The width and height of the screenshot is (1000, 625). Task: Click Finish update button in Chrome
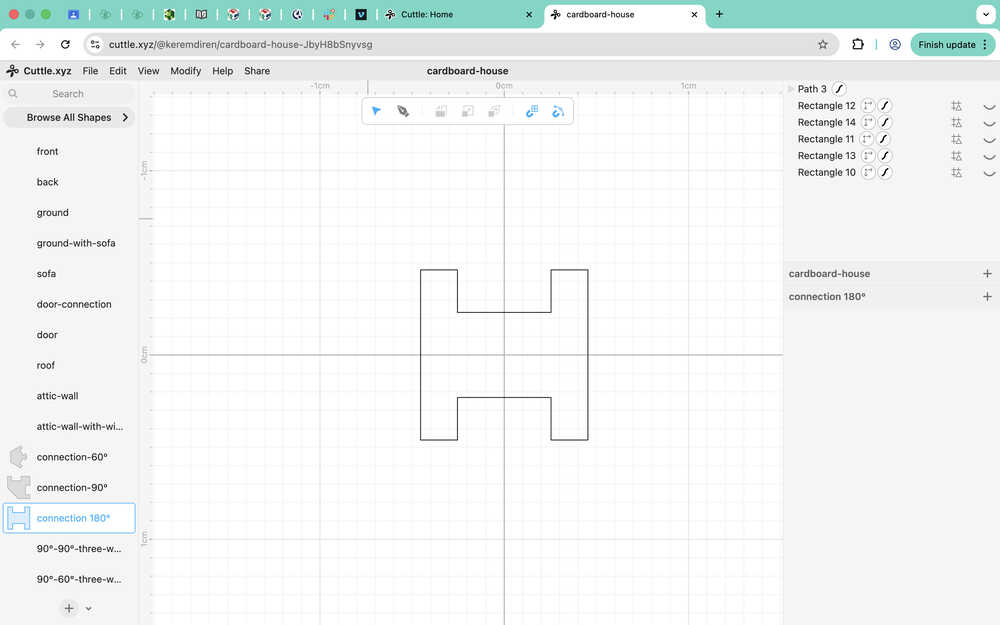click(x=952, y=45)
